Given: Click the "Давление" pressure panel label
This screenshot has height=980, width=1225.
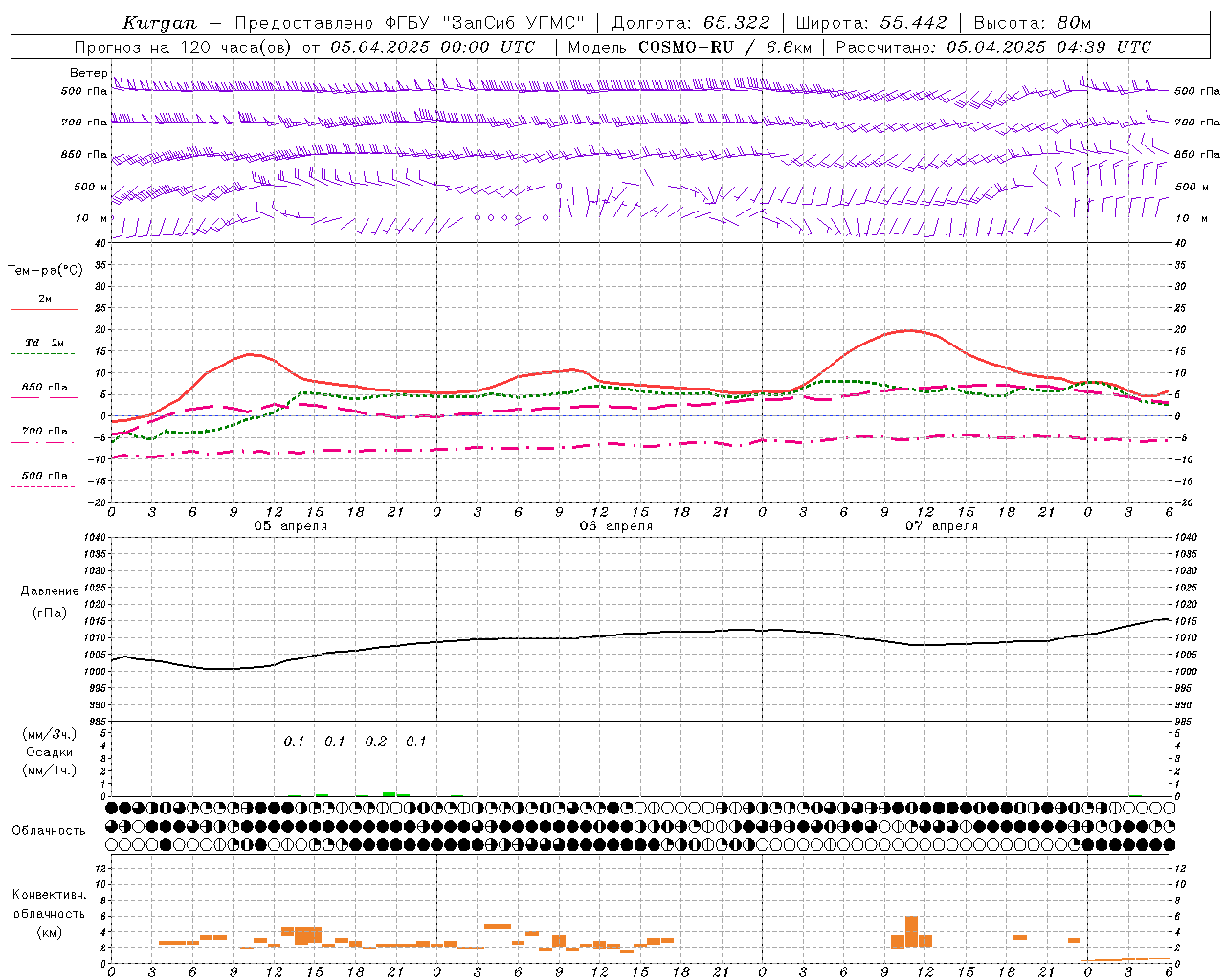Looking at the screenshot, I should point(50,591).
